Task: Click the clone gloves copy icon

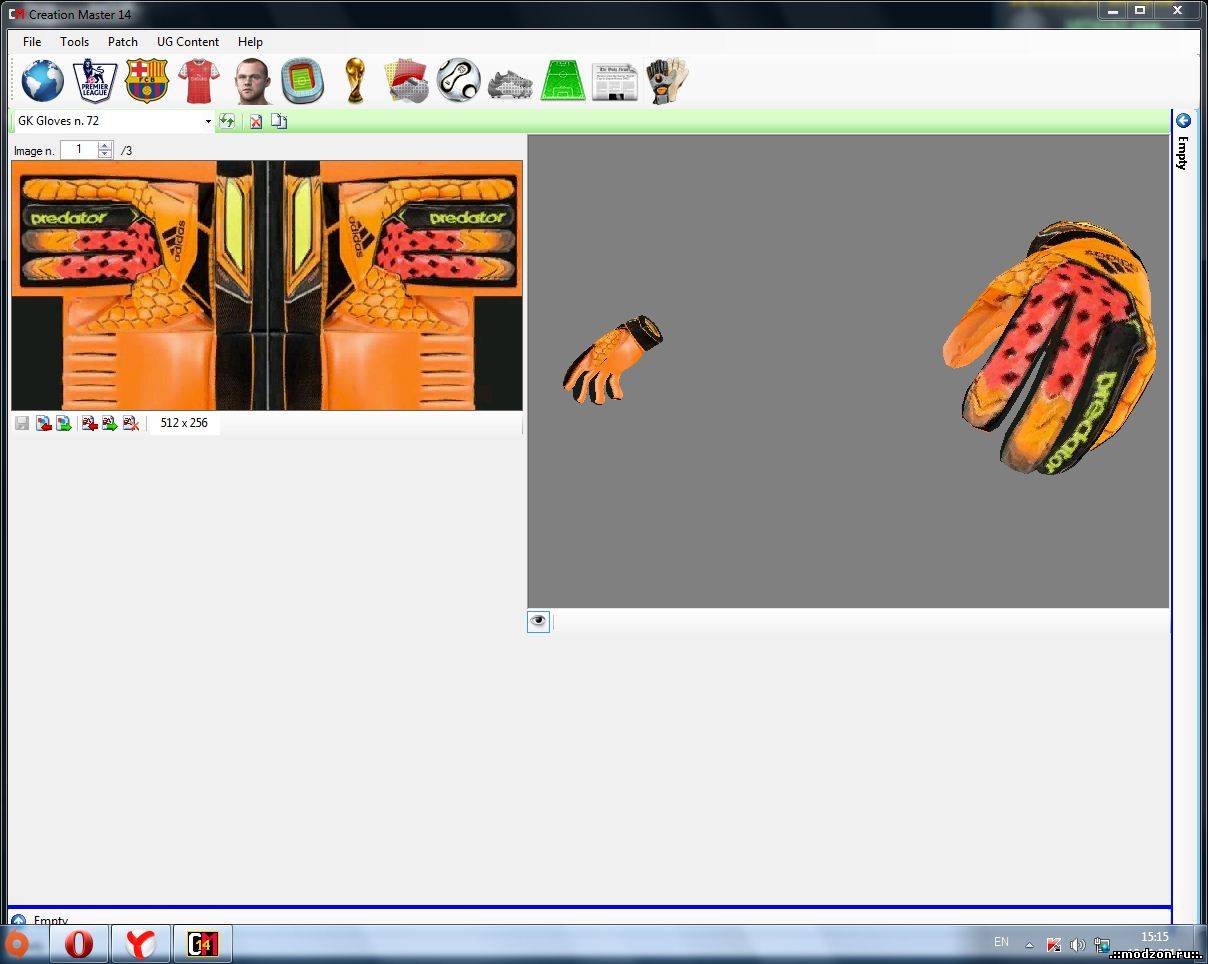Action: pos(279,121)
